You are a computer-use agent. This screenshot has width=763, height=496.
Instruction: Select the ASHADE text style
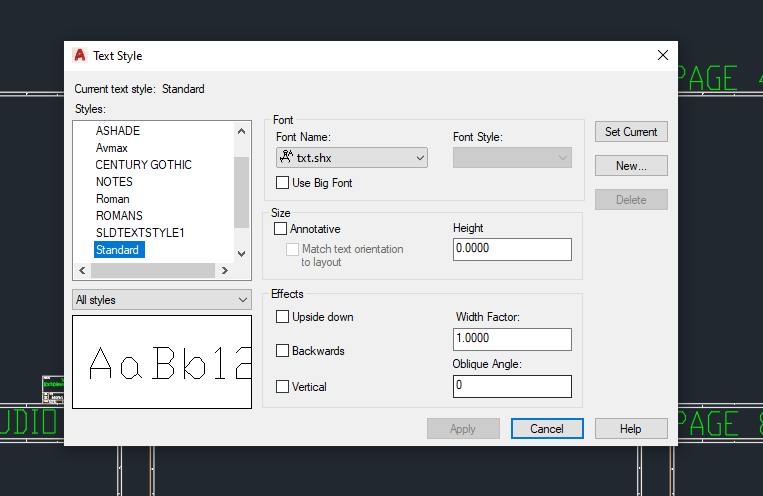click(118, 131)
